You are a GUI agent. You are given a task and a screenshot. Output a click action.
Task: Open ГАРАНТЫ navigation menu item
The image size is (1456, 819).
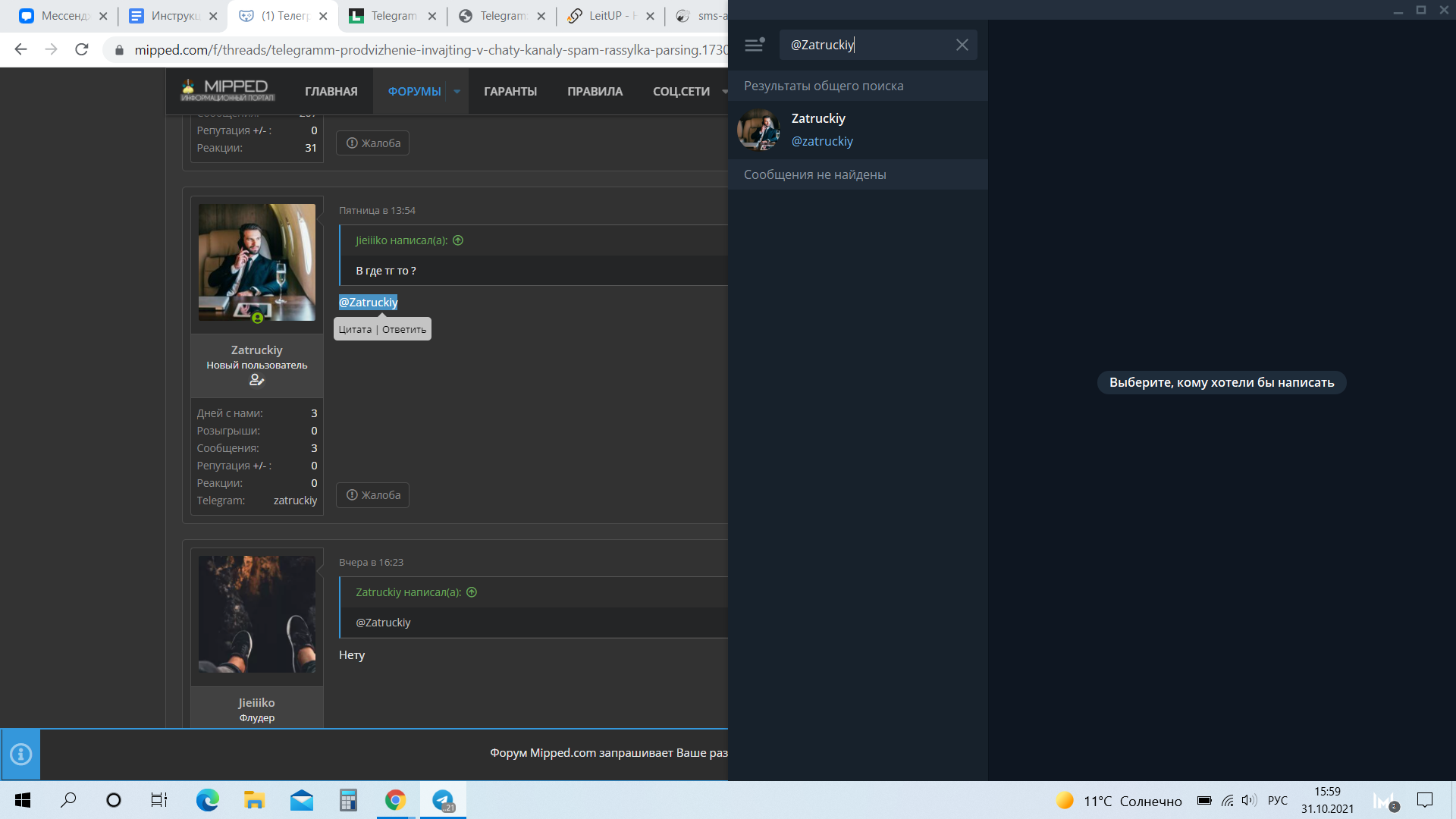click(x=510, y=92)
